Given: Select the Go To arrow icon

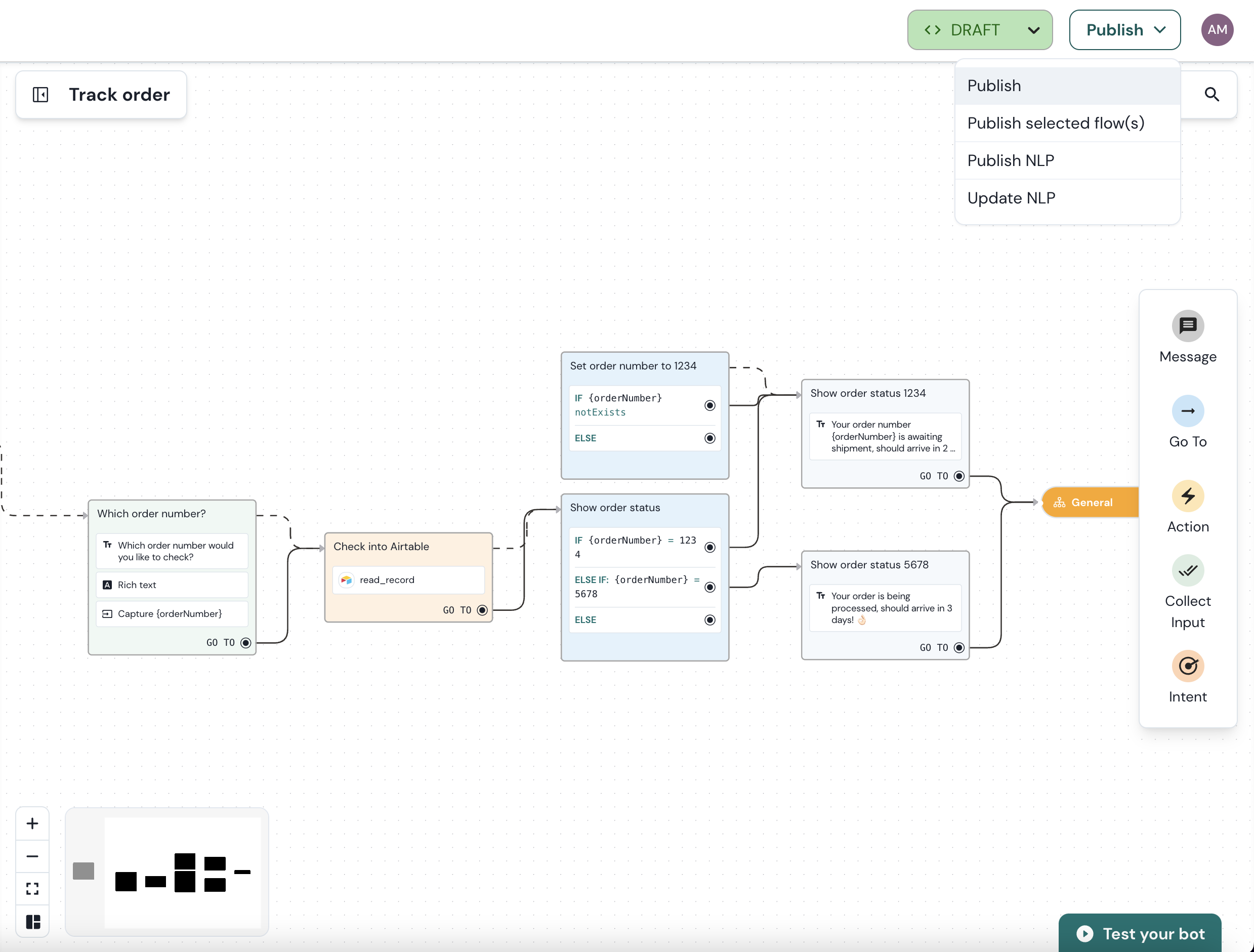Looking at the screenshot, I should point(1187,411).
